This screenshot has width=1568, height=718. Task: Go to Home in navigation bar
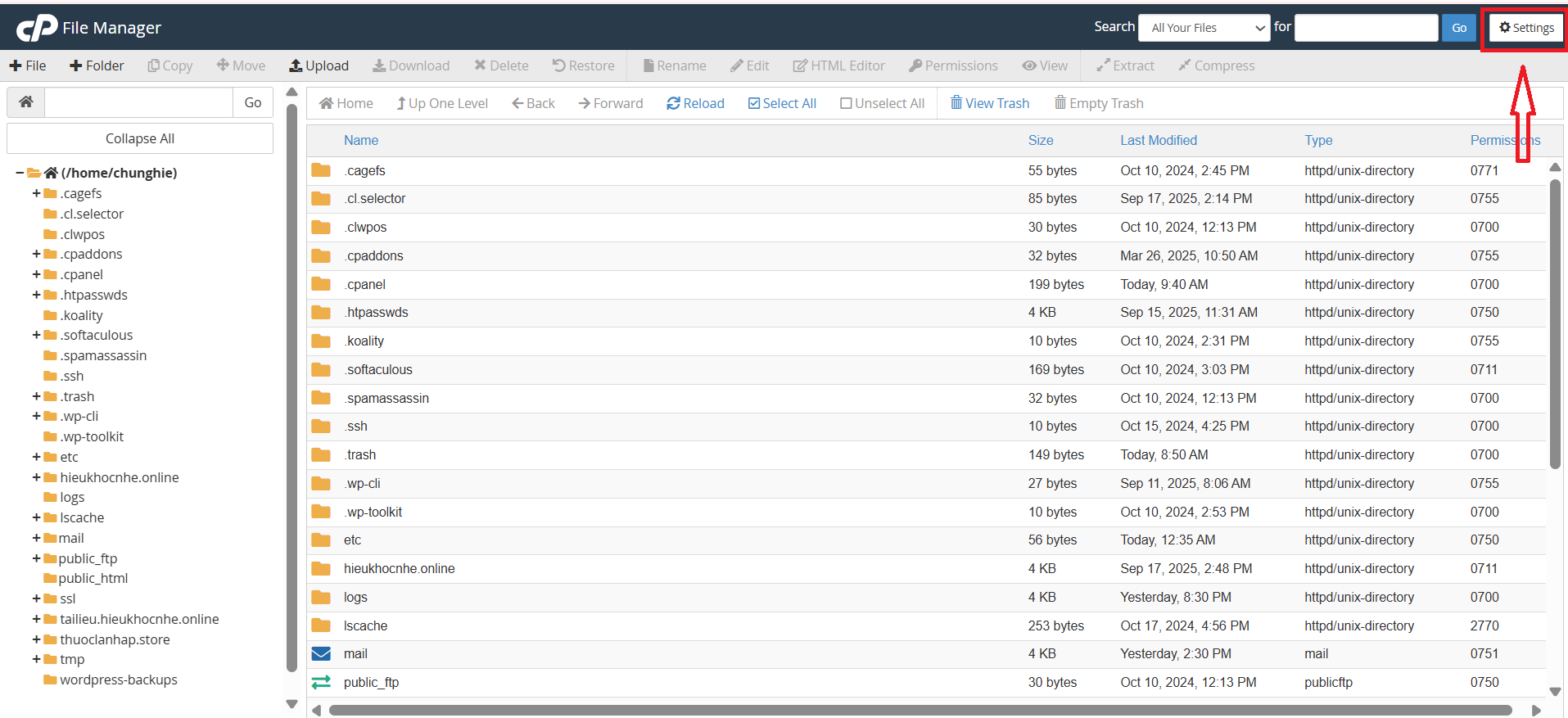click(346, 103)
